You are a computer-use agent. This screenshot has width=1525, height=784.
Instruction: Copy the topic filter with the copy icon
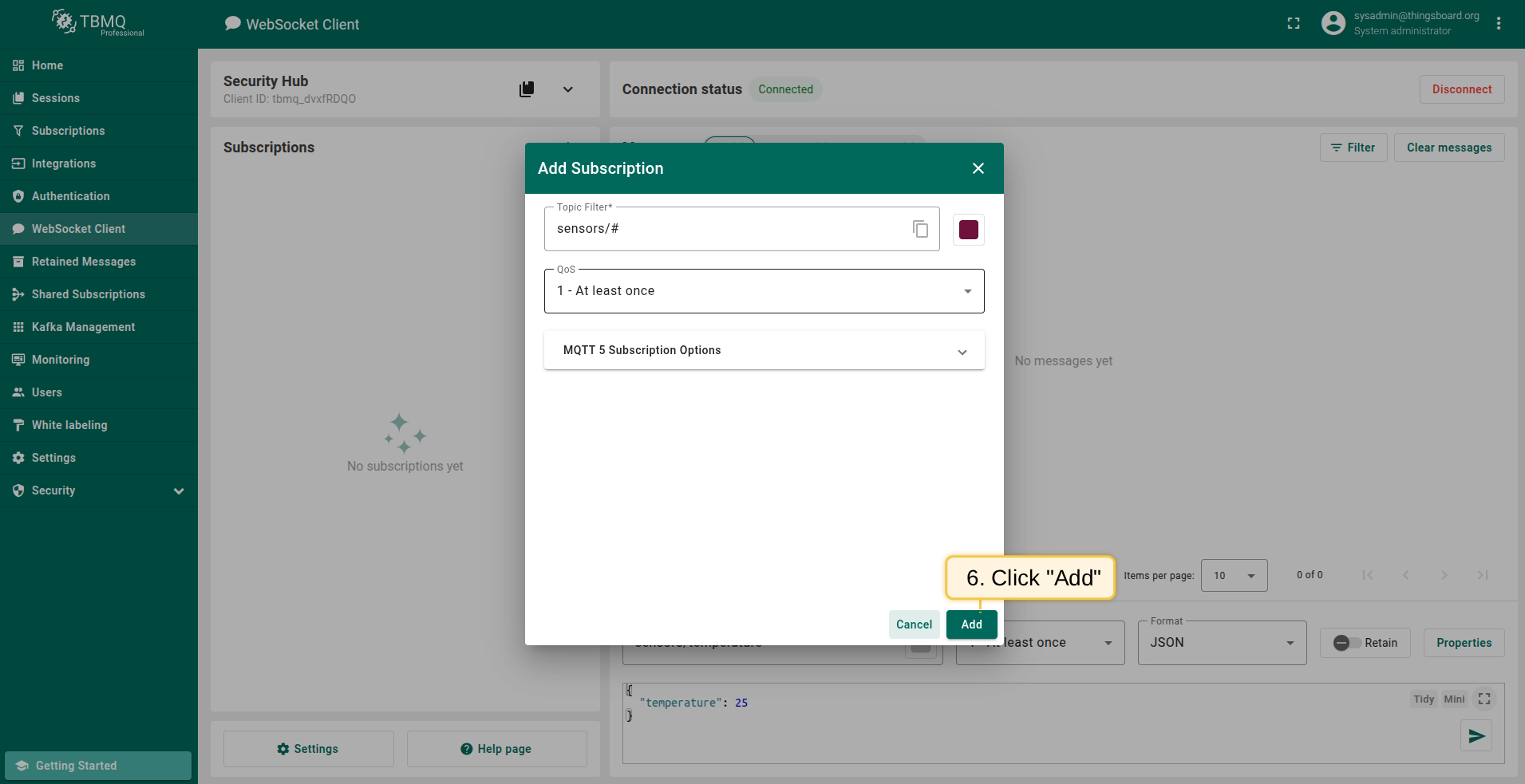920,229
